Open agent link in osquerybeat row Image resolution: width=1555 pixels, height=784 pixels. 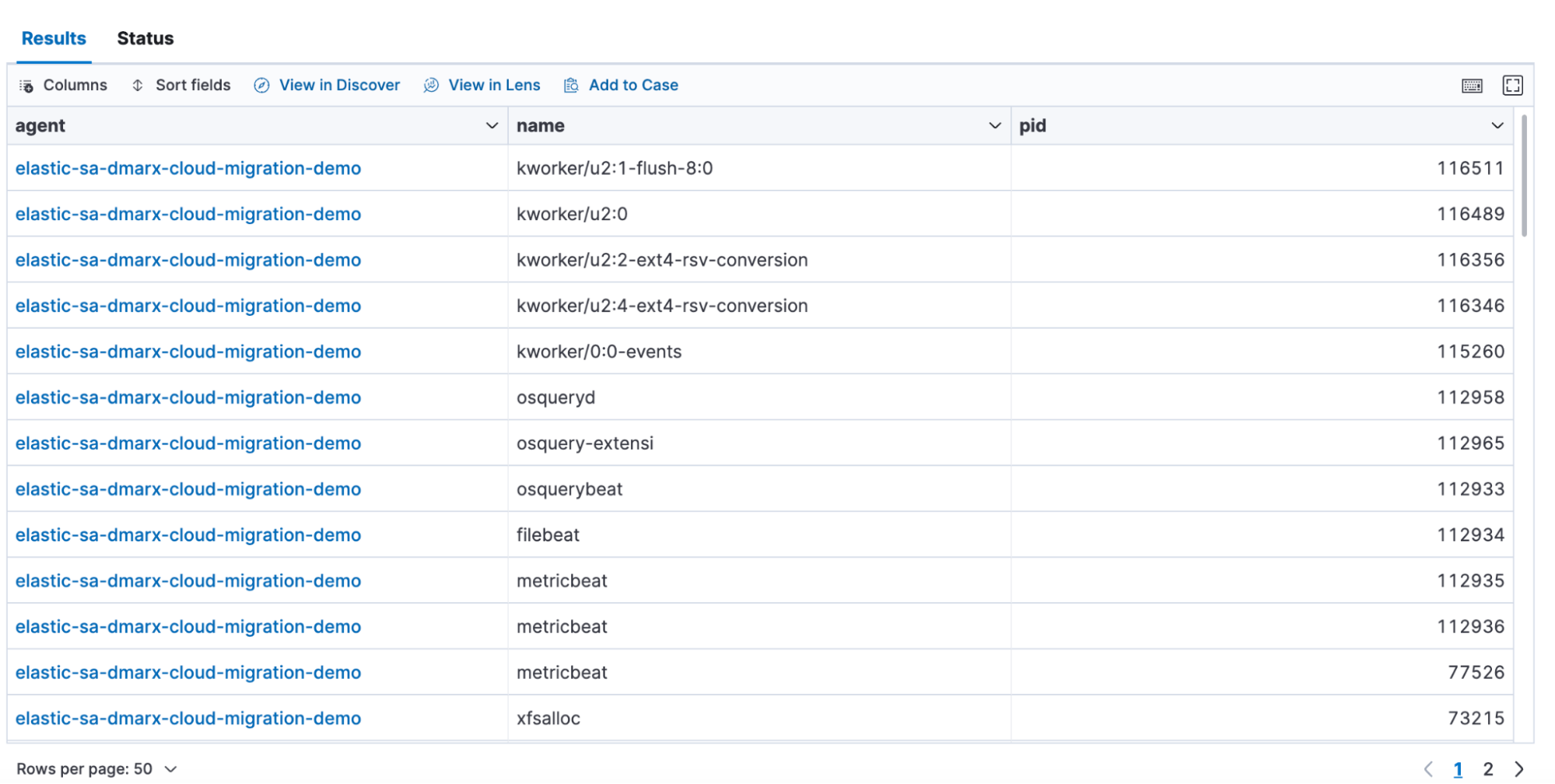pyautogui.click(x=188, y=489)
